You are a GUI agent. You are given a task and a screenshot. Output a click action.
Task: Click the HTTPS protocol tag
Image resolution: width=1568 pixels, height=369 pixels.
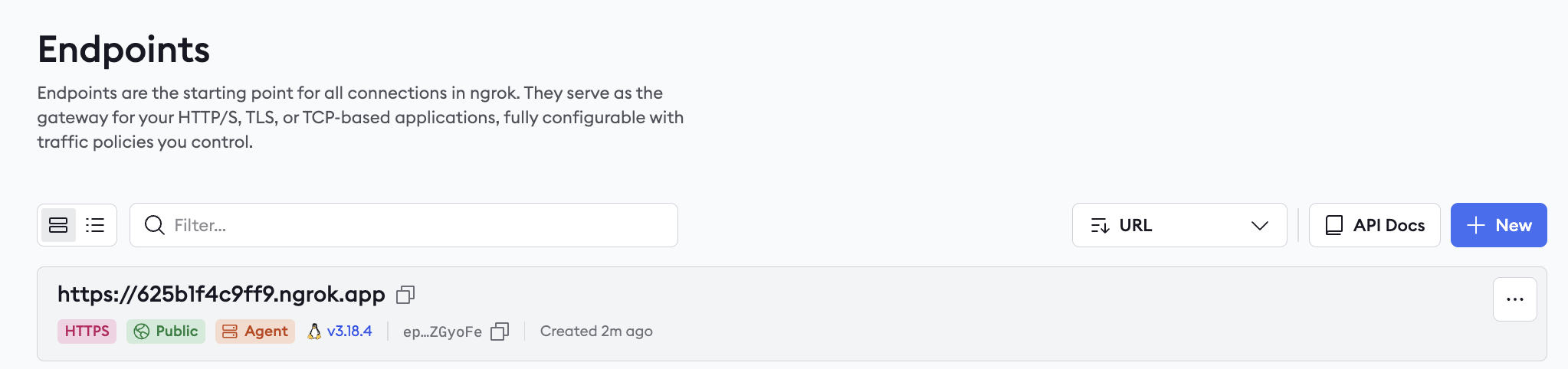pos(87,331)
